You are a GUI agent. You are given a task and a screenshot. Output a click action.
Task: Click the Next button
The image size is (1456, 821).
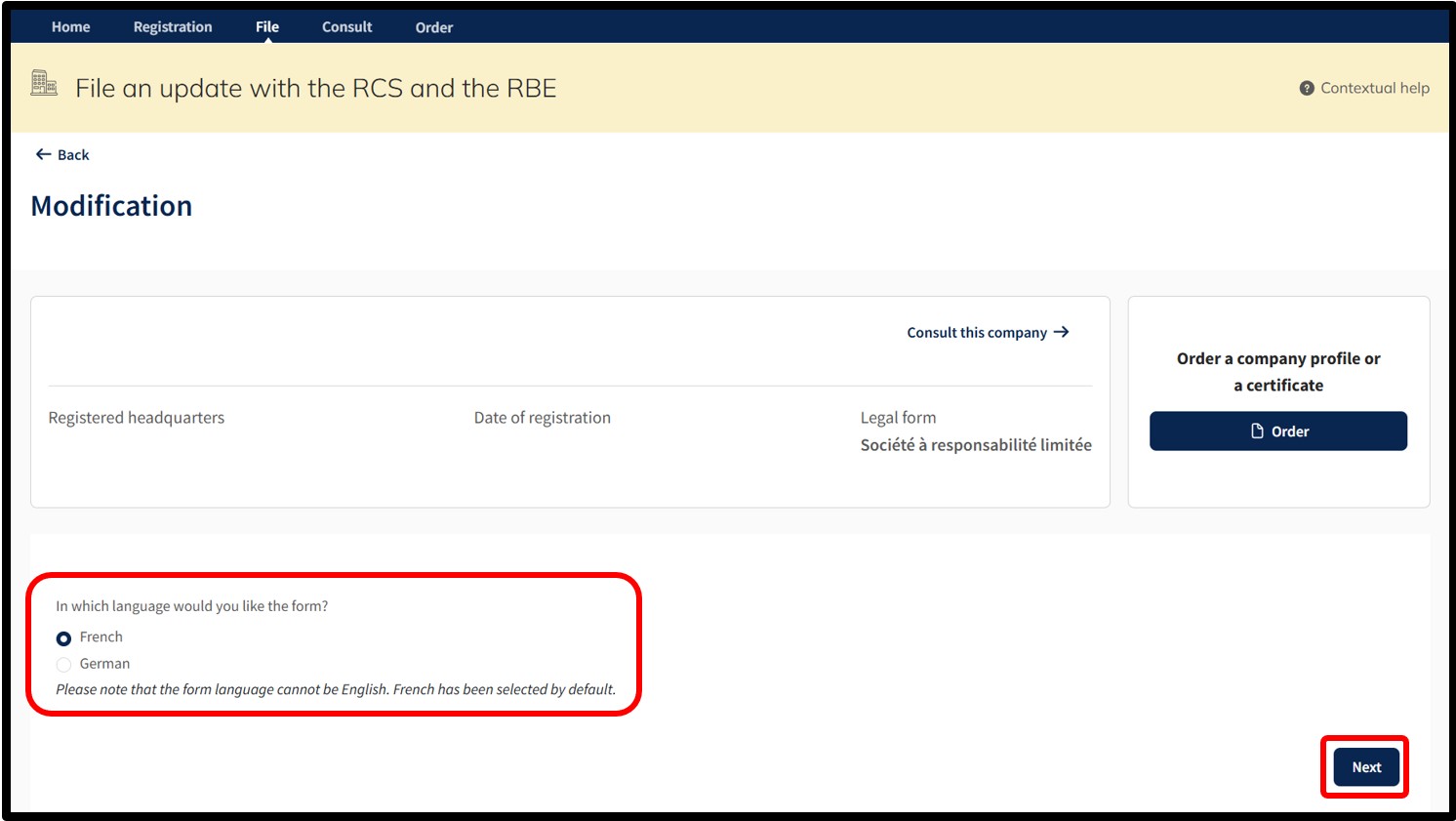click(1366, 767)
